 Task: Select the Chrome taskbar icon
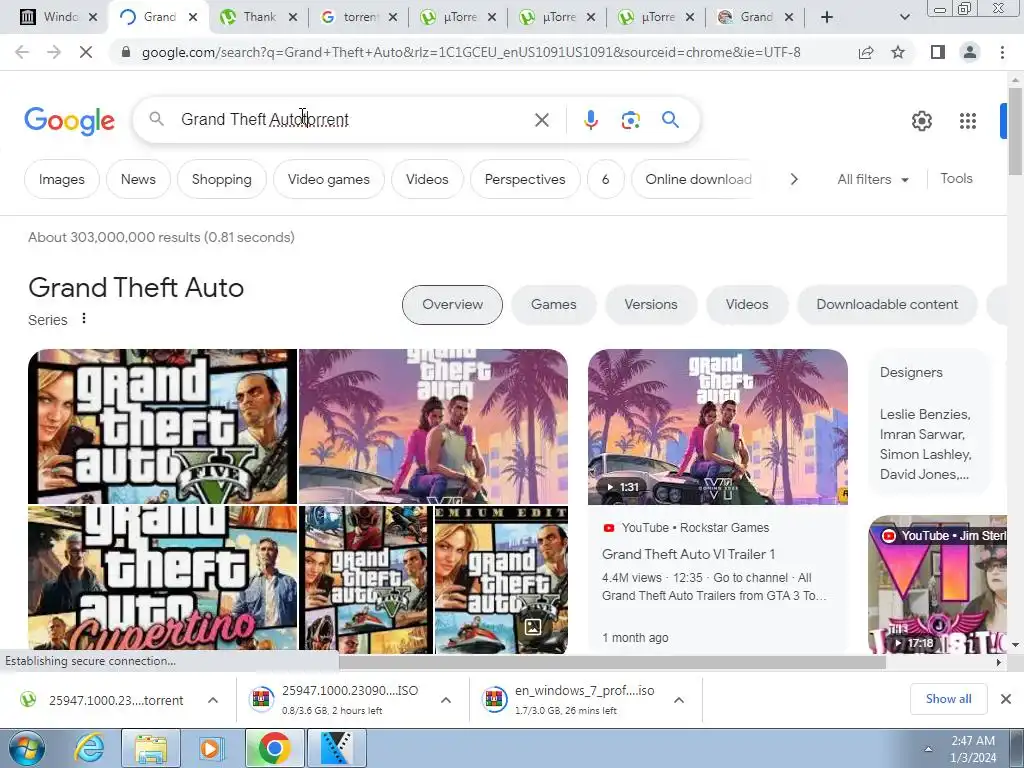pyautogui.click(x=274, y=748)
